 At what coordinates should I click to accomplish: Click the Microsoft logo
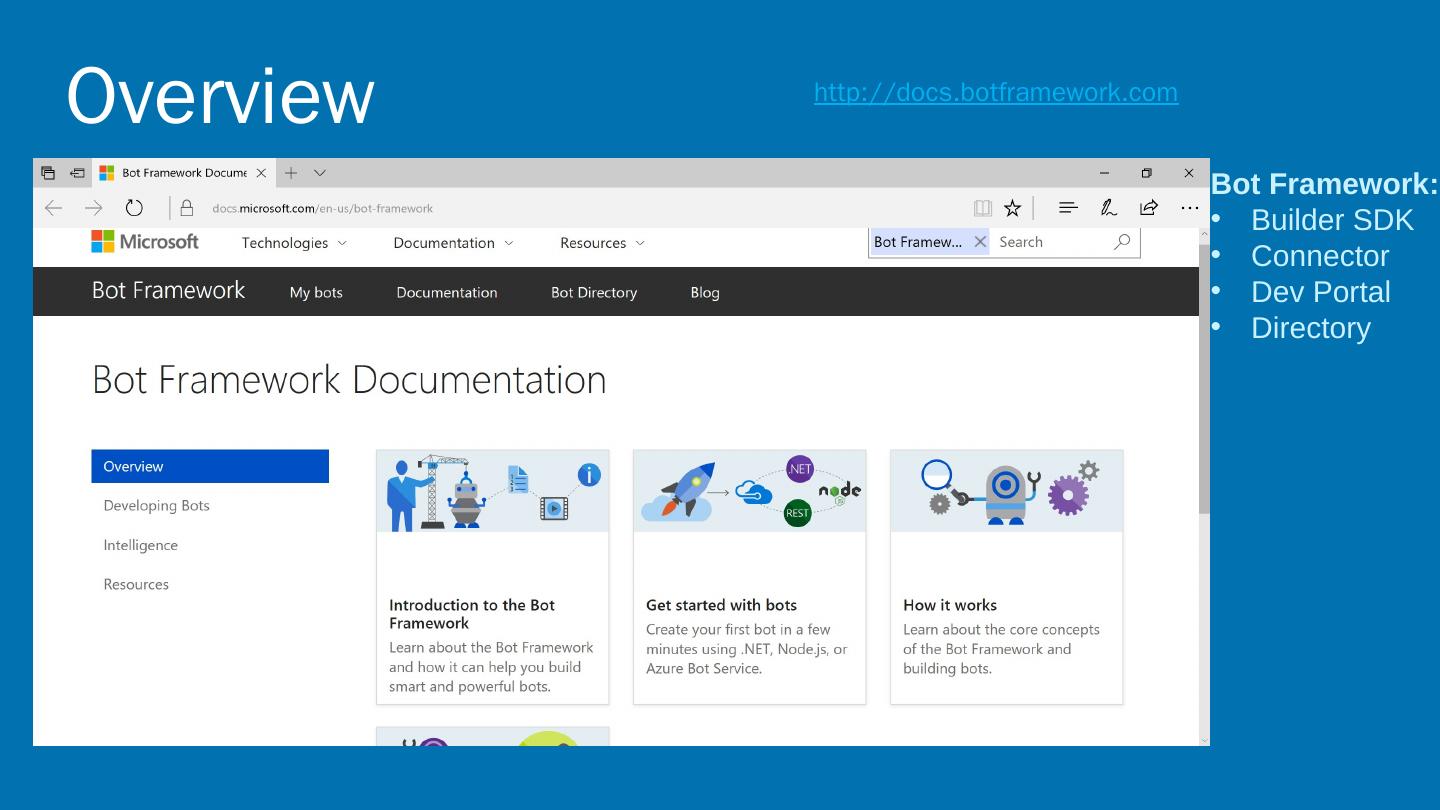click(x=145, y=242)
